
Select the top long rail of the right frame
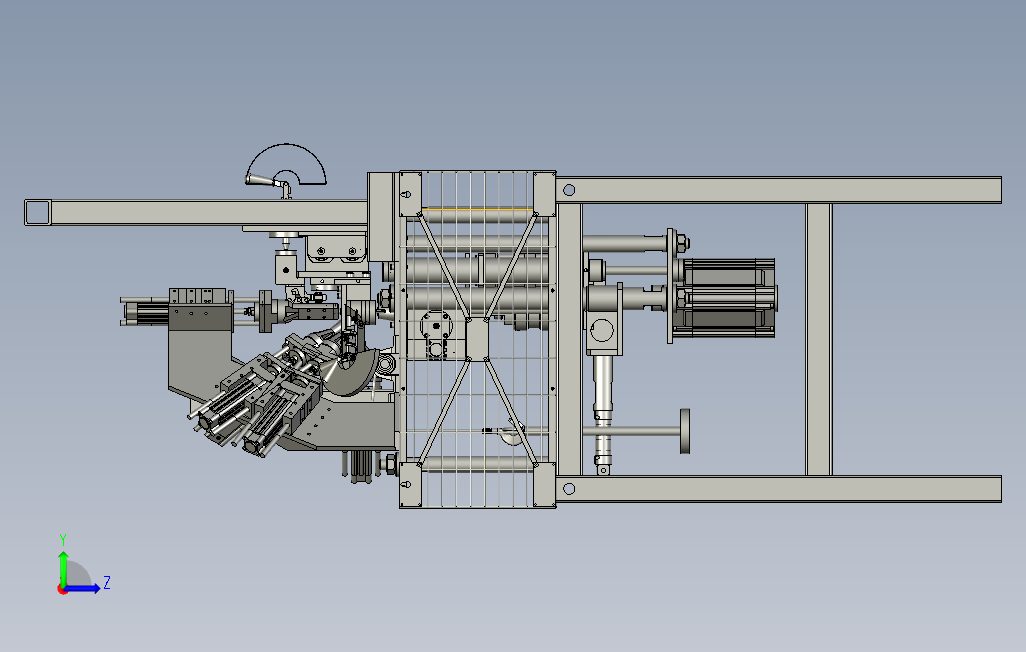point(779,190)
